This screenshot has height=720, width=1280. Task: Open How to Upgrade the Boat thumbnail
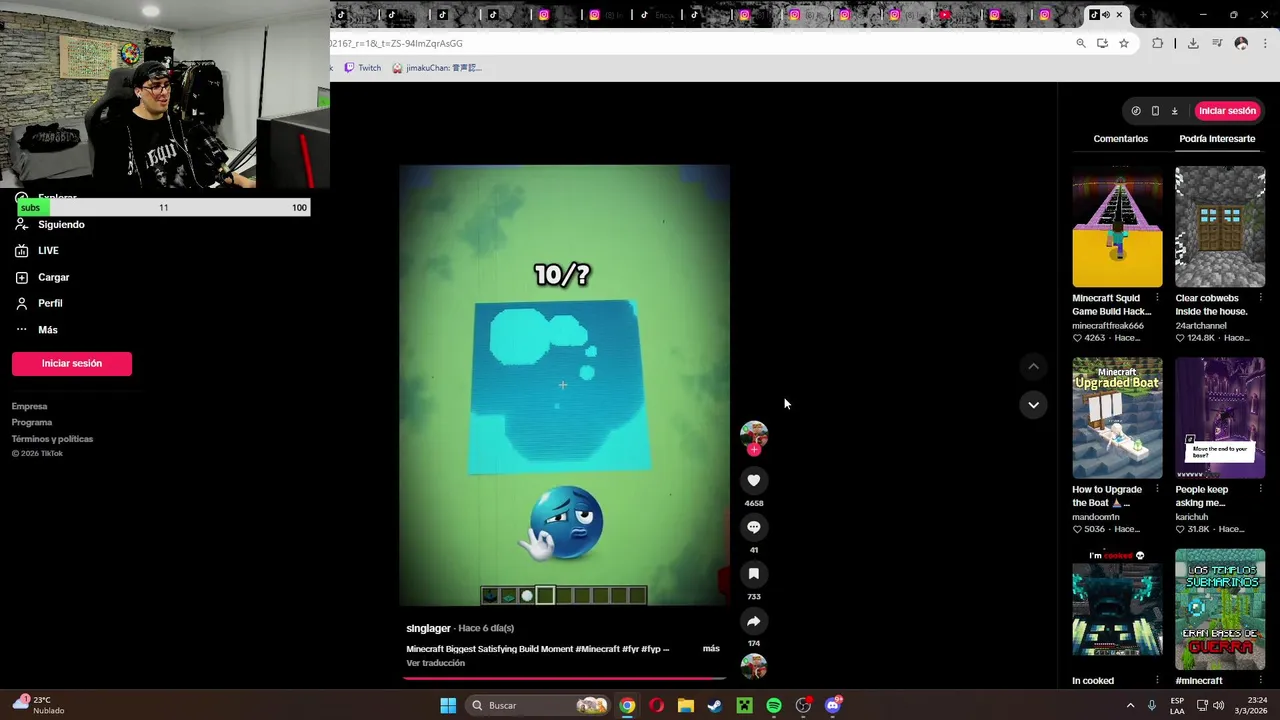[x=1117, y=418]
